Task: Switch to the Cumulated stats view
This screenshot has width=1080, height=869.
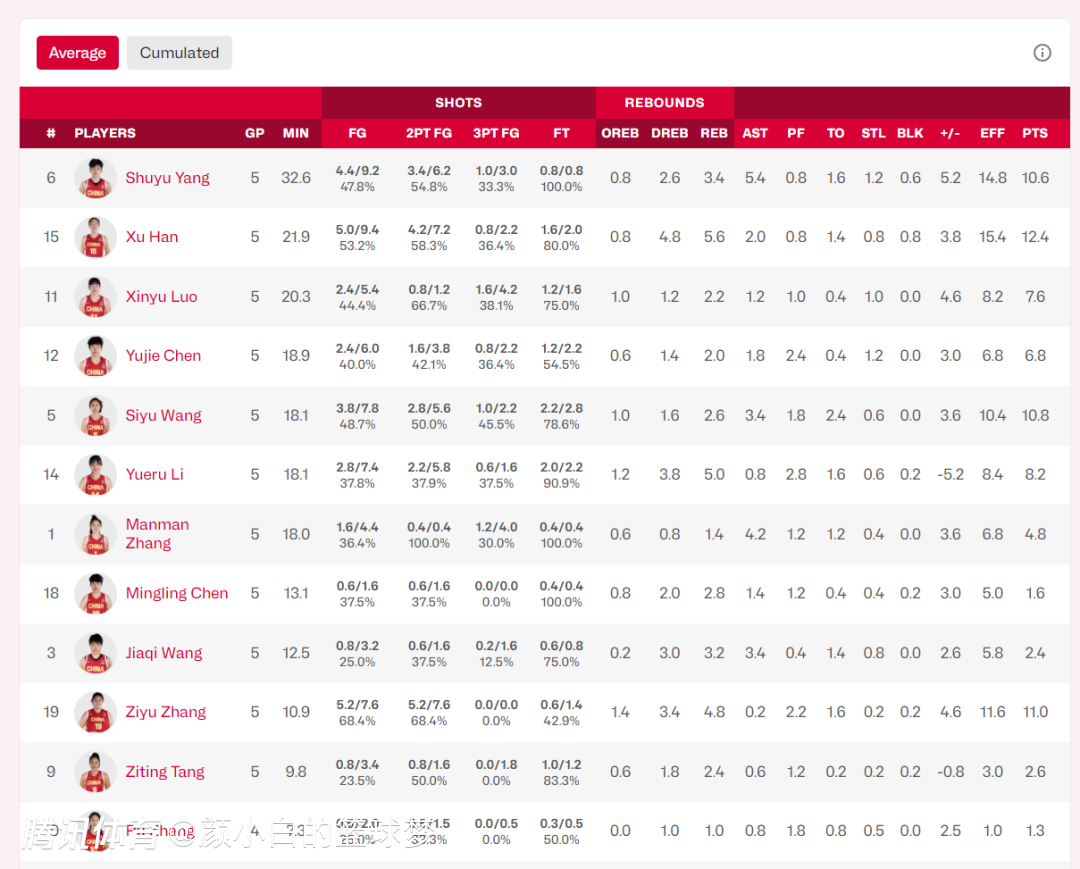Action: point(179,53)
